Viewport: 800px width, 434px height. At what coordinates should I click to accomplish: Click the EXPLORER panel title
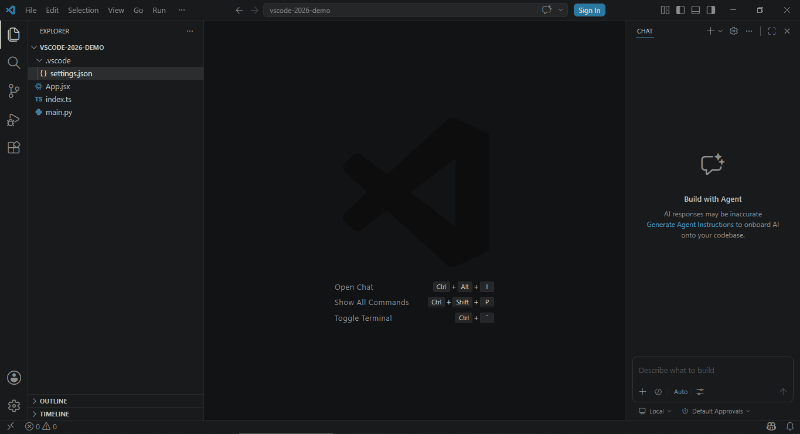click(x=55, y=31)
